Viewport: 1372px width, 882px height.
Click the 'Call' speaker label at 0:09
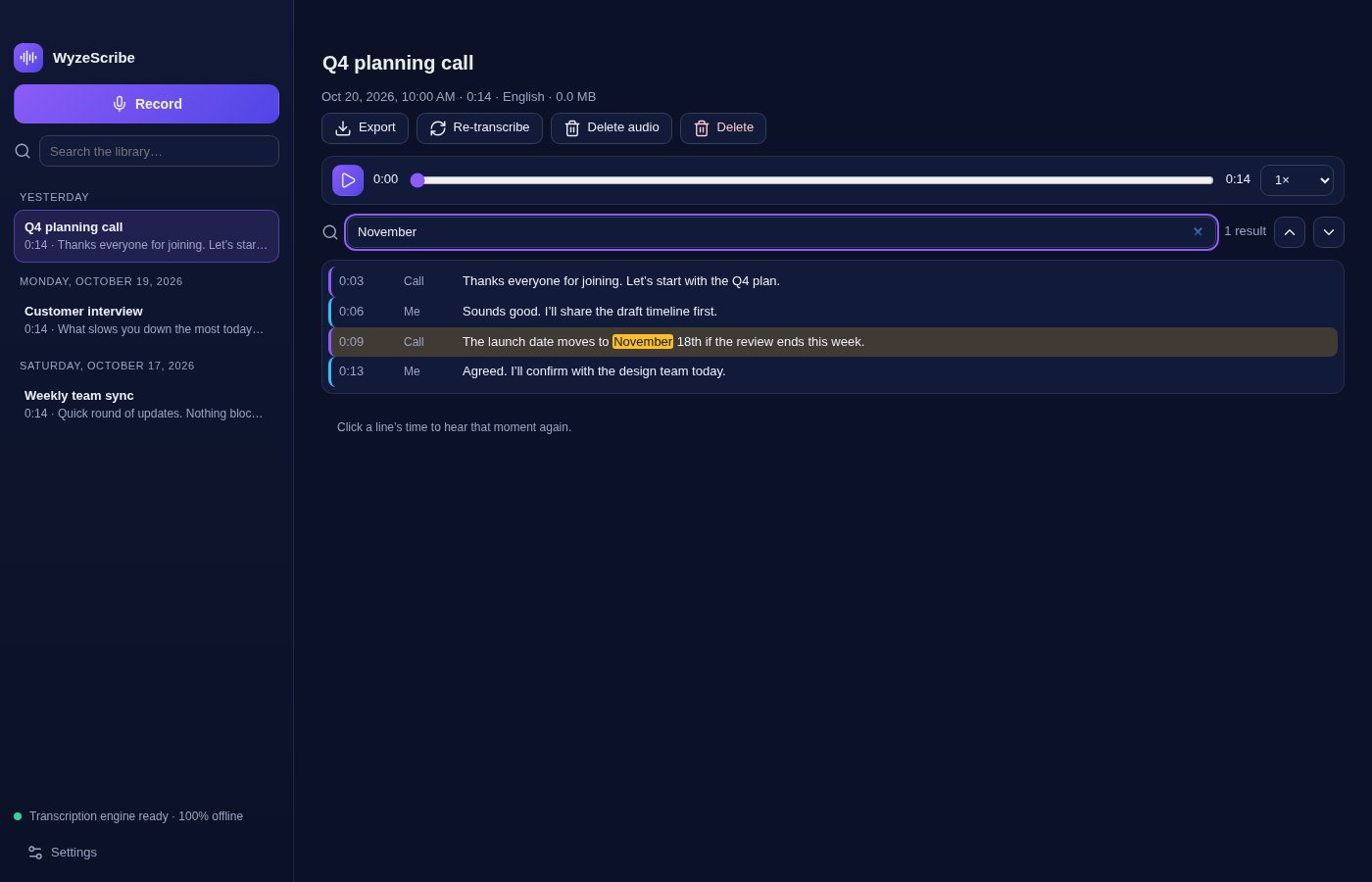(414, 342)
